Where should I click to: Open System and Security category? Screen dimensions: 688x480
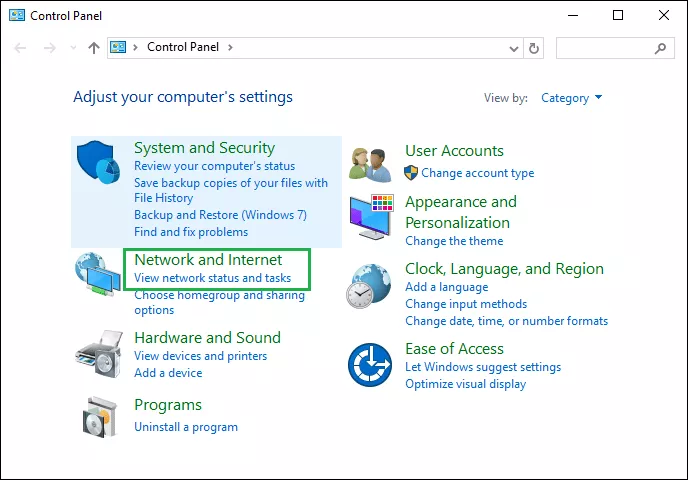204,148
